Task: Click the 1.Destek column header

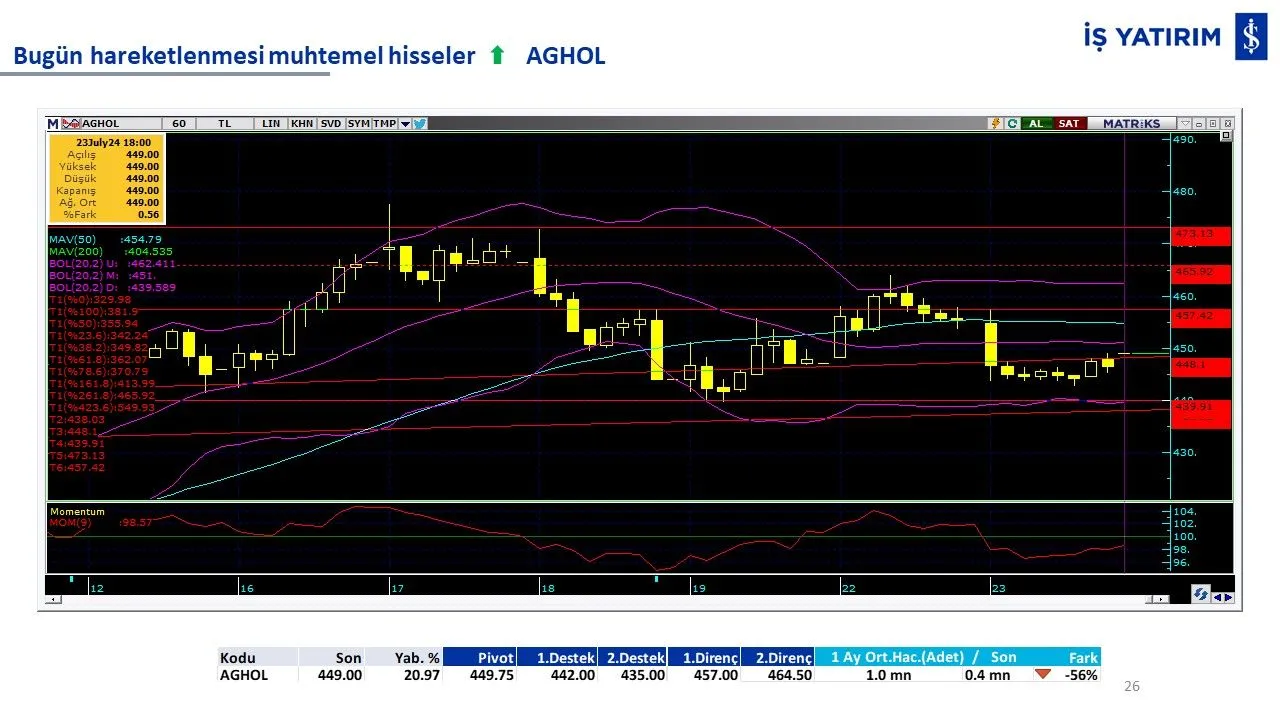Action: (x=557, y=657)
